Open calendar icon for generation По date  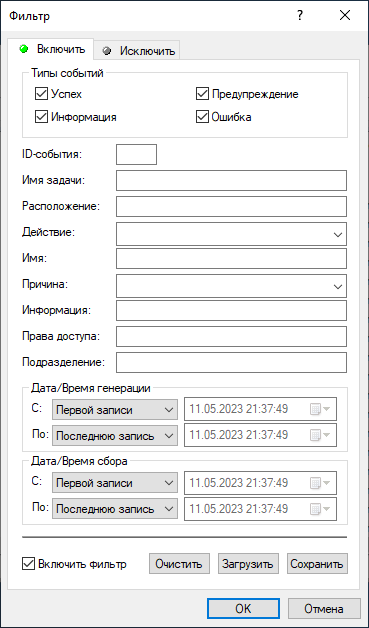pyautogui.click(x=320, y=435)
